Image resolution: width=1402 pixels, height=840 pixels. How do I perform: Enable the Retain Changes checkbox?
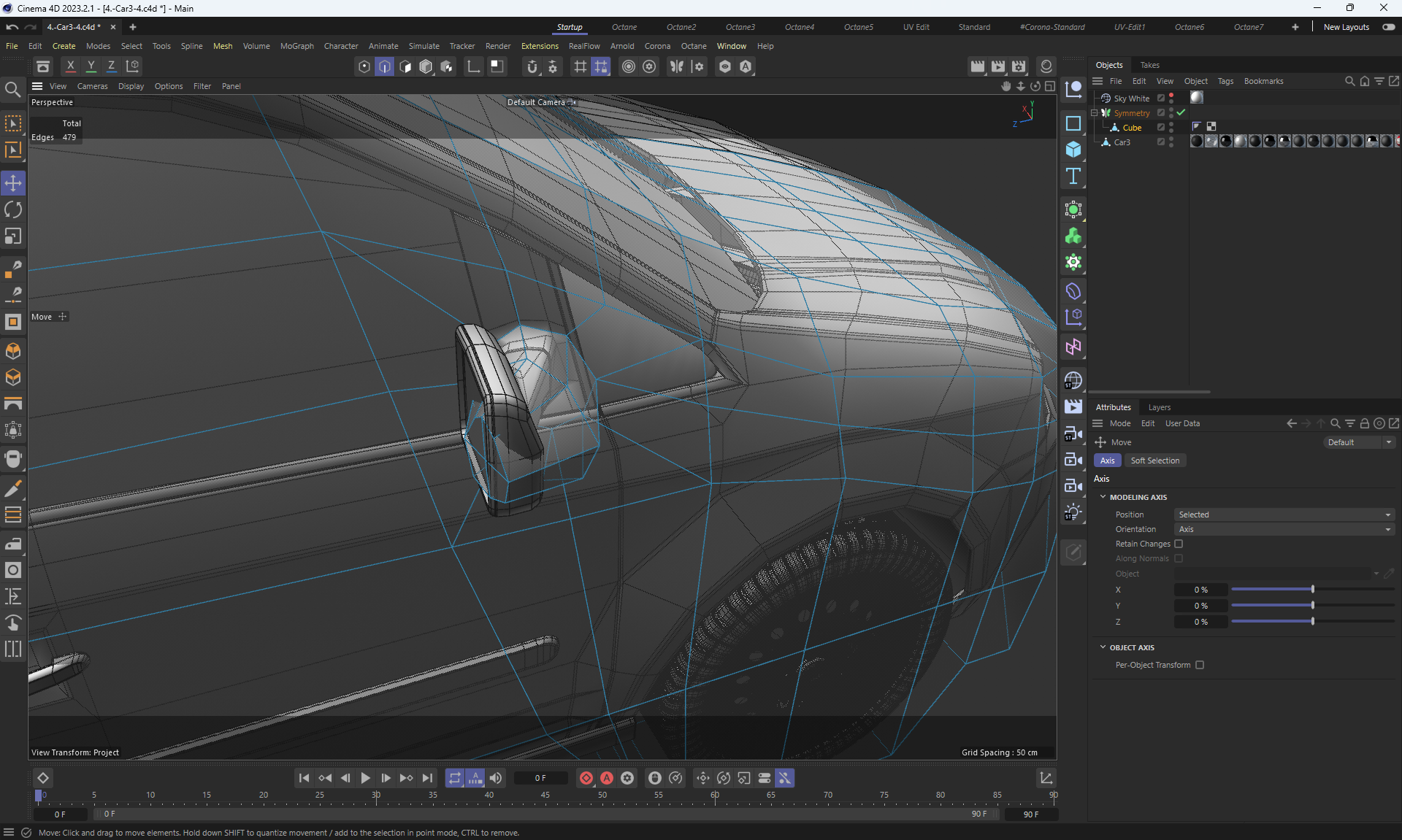1179,544
